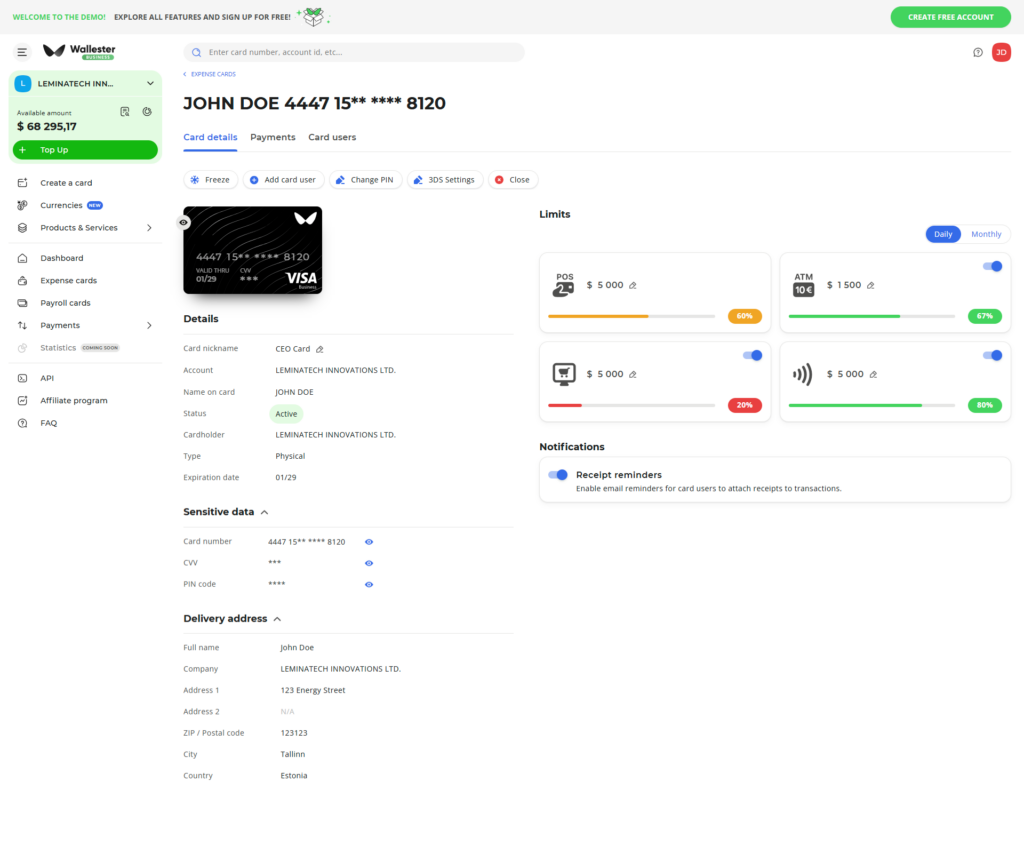Switch to the Payments tab
1024x845 pixels.
point(272,137)
